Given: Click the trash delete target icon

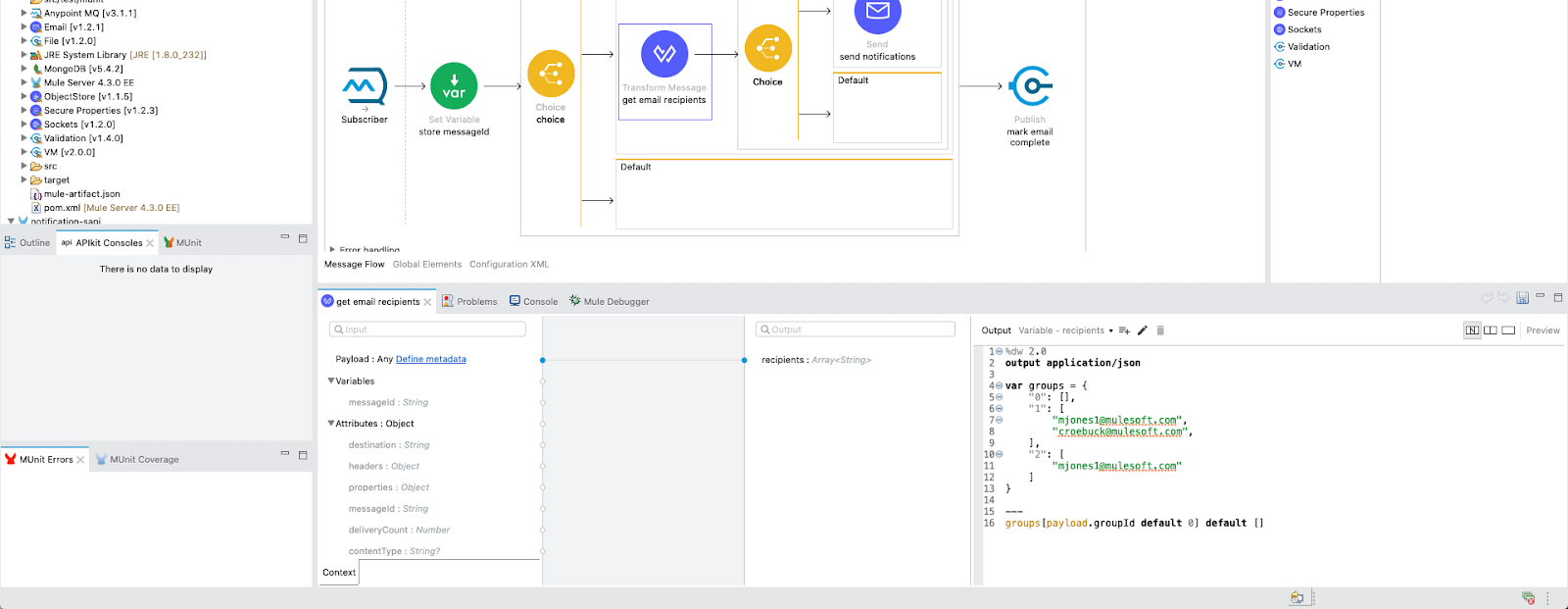Looking at the screenshot, I should 1160,330.
